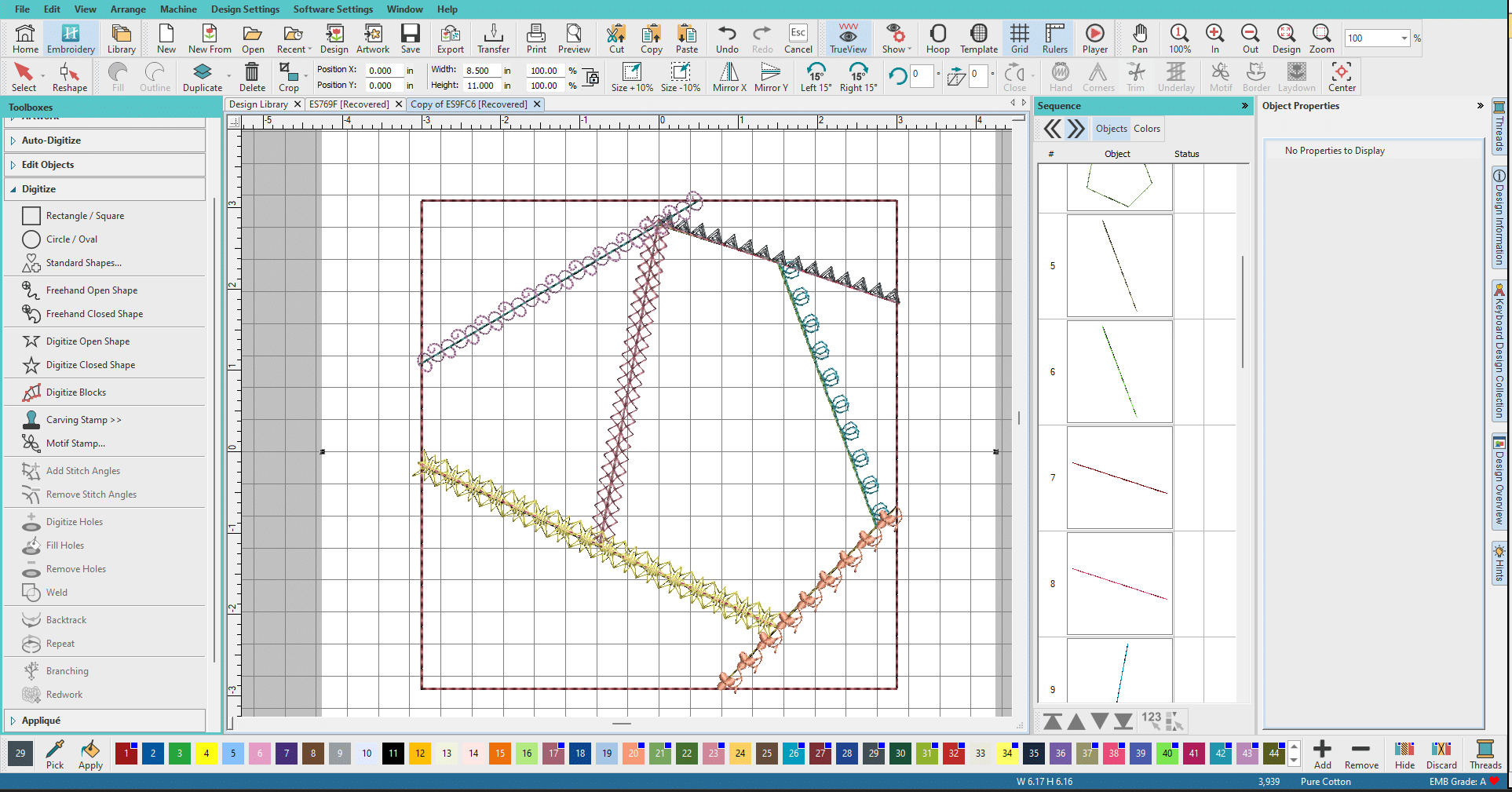Open the Hints side panel tab
The image size is (1512, 792).
(x=1499, y=564)
